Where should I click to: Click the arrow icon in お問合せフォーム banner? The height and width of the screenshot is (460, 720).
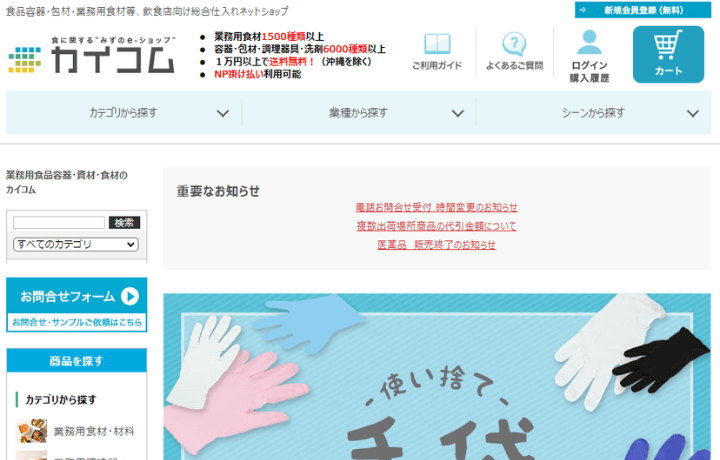[x=130, y=297]
